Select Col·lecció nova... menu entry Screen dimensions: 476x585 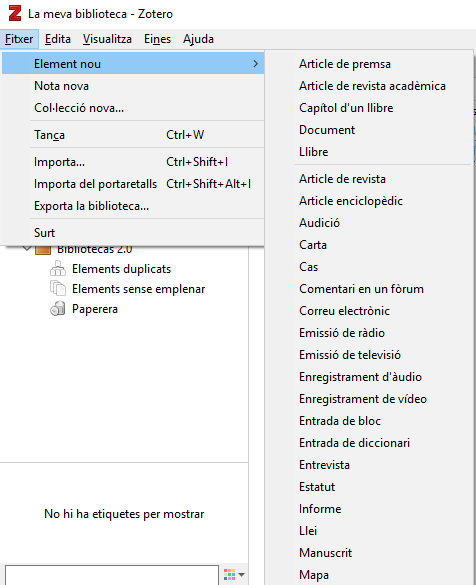coord(133,108)
